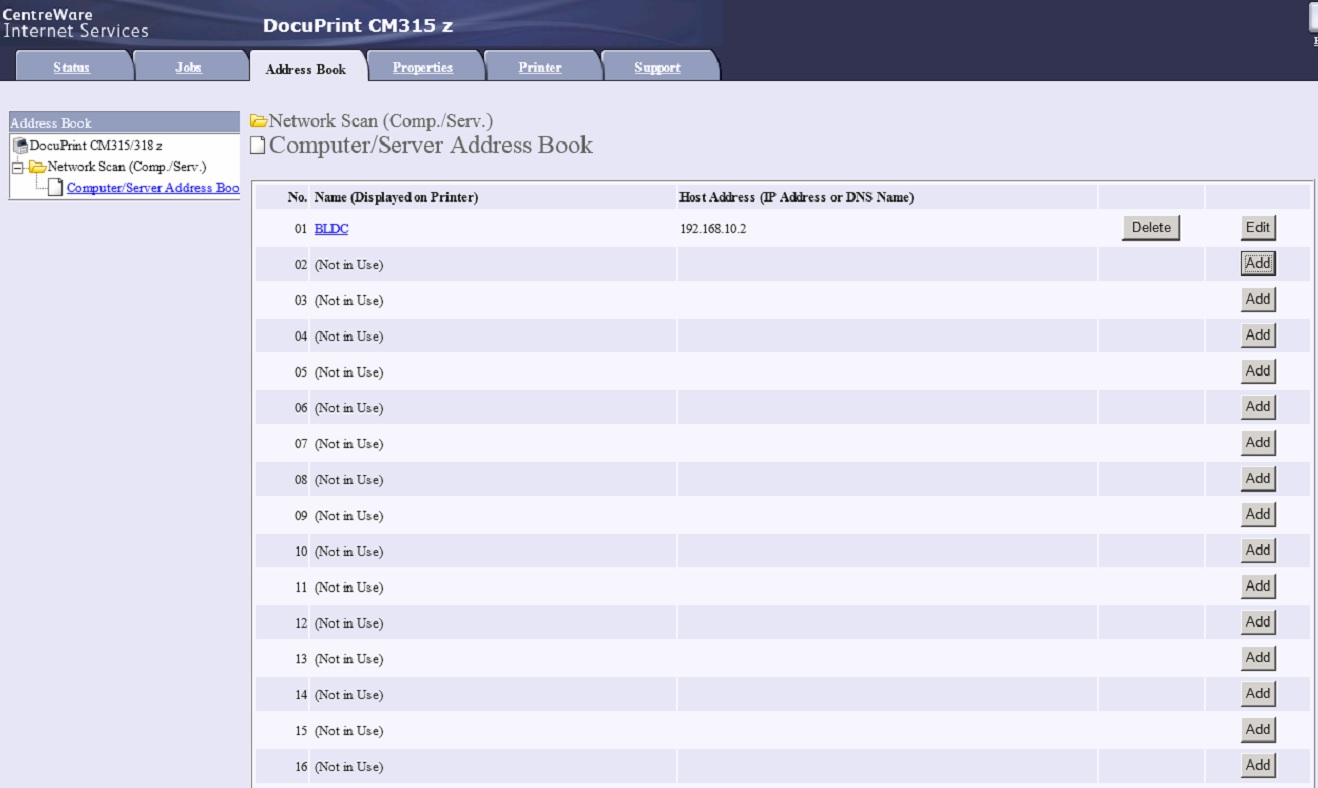The width and height of the screenshot is (1318, 788).
Task: Select DocuPrint CM315/318 z tree item
Action: tap(96, 146)
